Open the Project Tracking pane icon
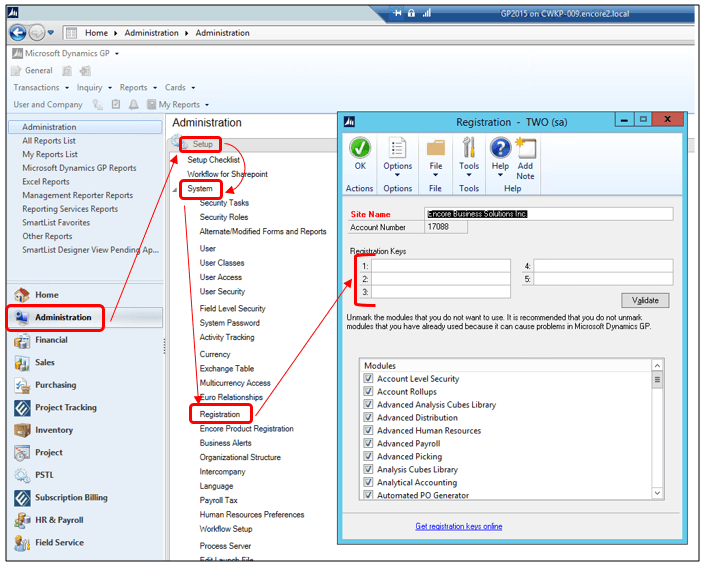This screenshot has height=566, width=705. click(x=22, y=408)
